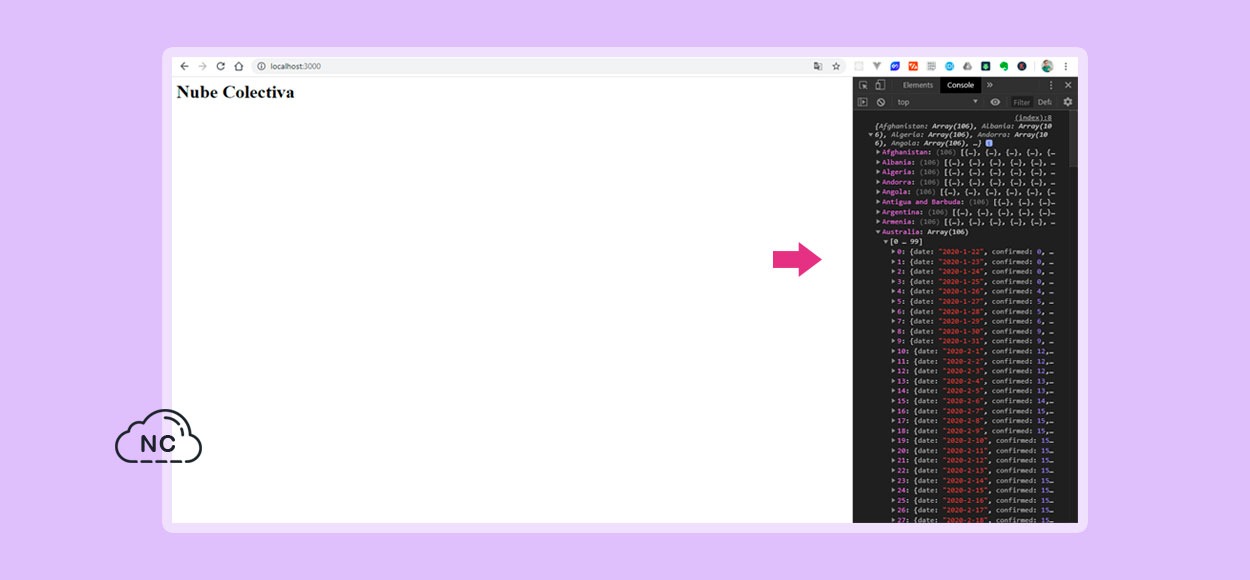1250x580 pixels.
Task: Expand the Antigua and Barbuda array
Action: point(879,202)
